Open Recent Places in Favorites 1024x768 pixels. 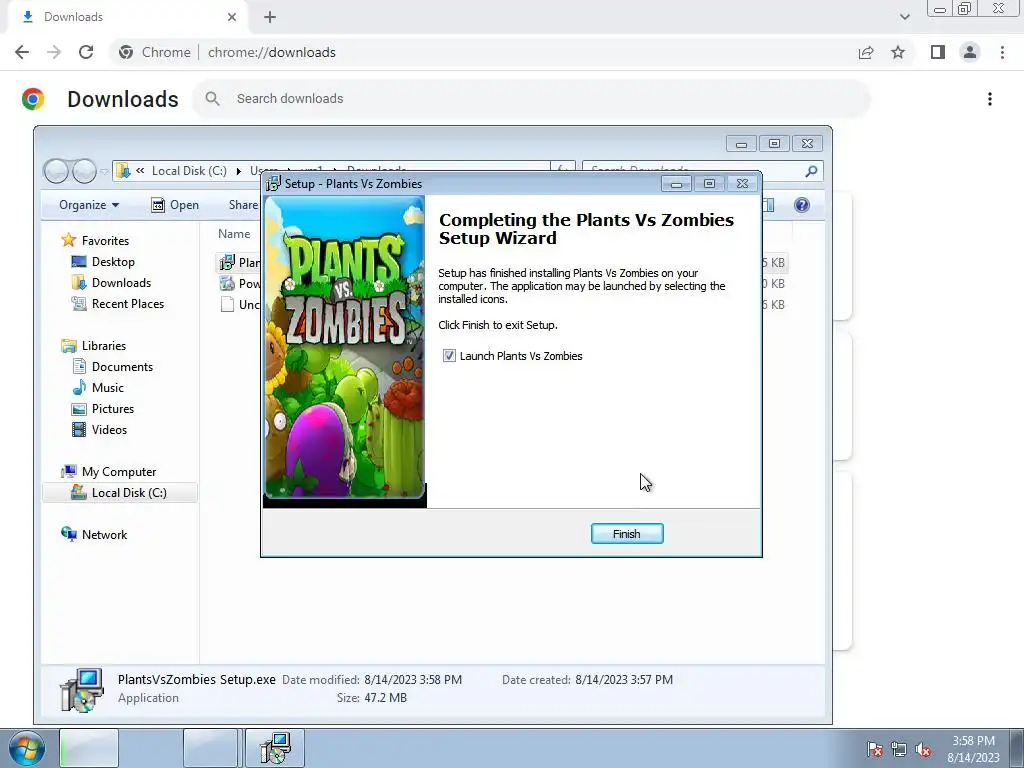pos(128,304)
